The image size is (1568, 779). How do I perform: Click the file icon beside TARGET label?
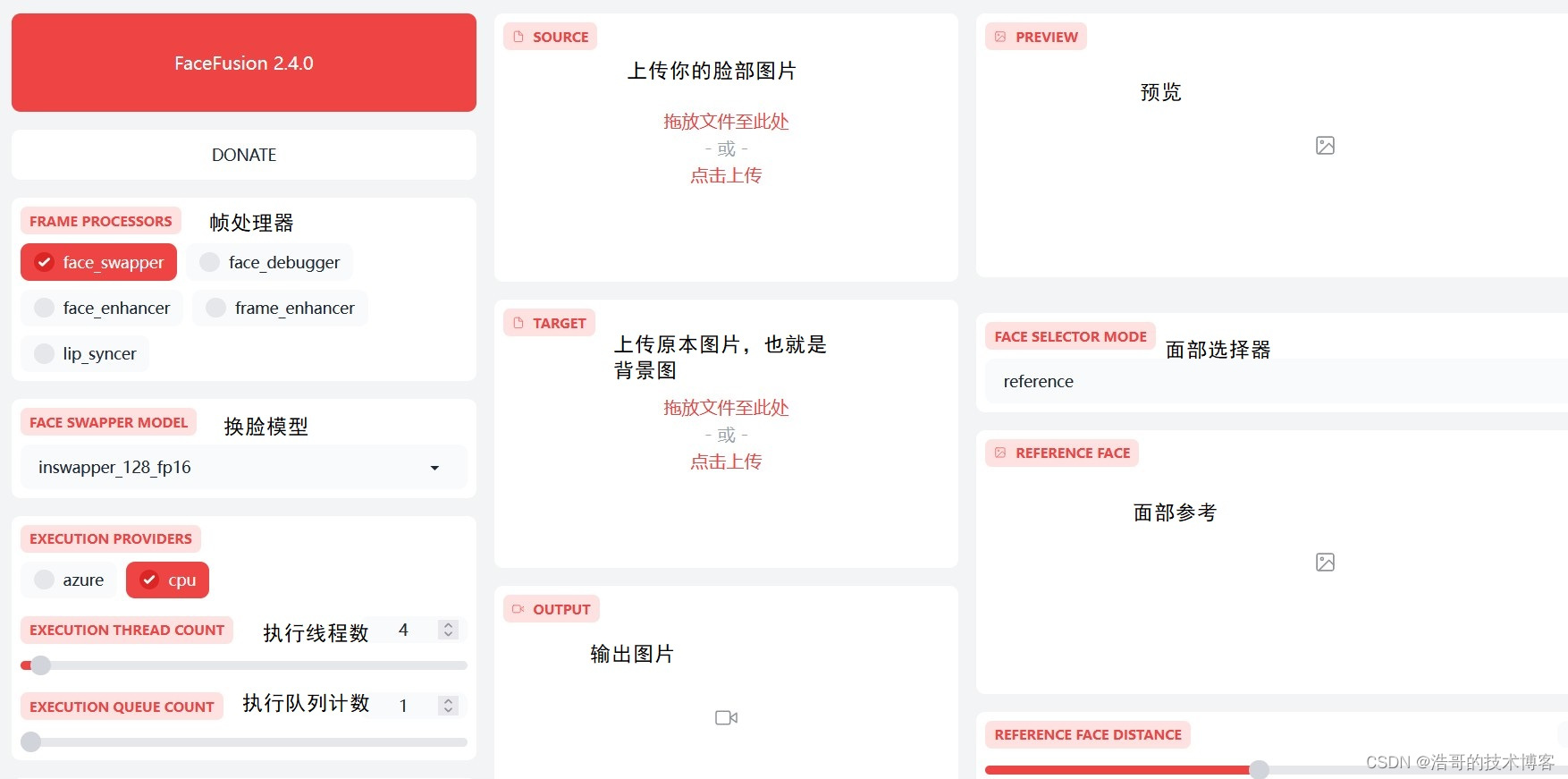coord(518,323)
